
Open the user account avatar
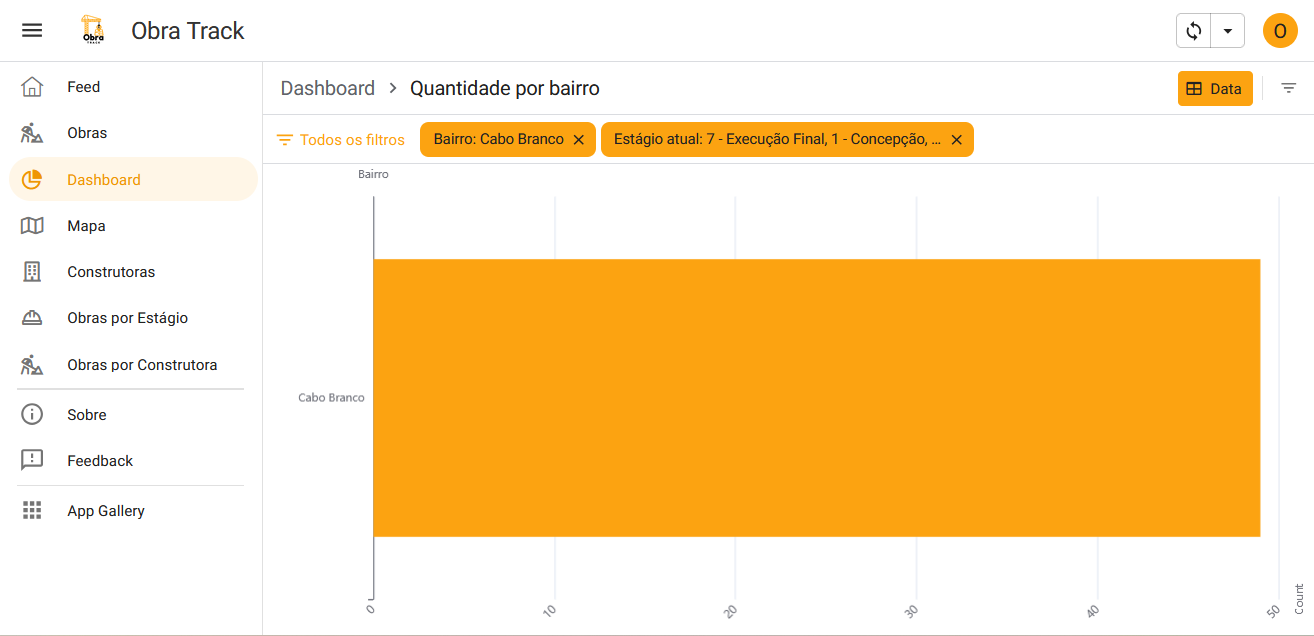1280,31
